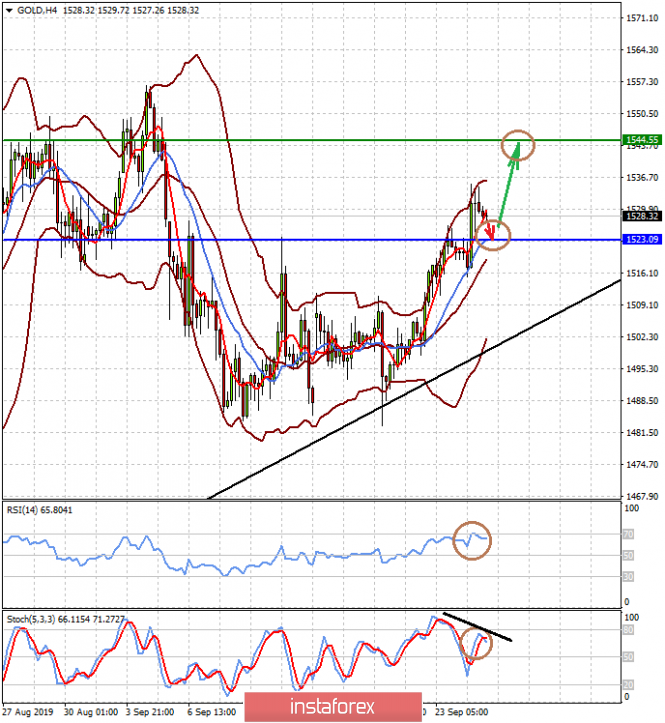
Task: Click the green horizontal resistance line
Action: coord(312,140)
